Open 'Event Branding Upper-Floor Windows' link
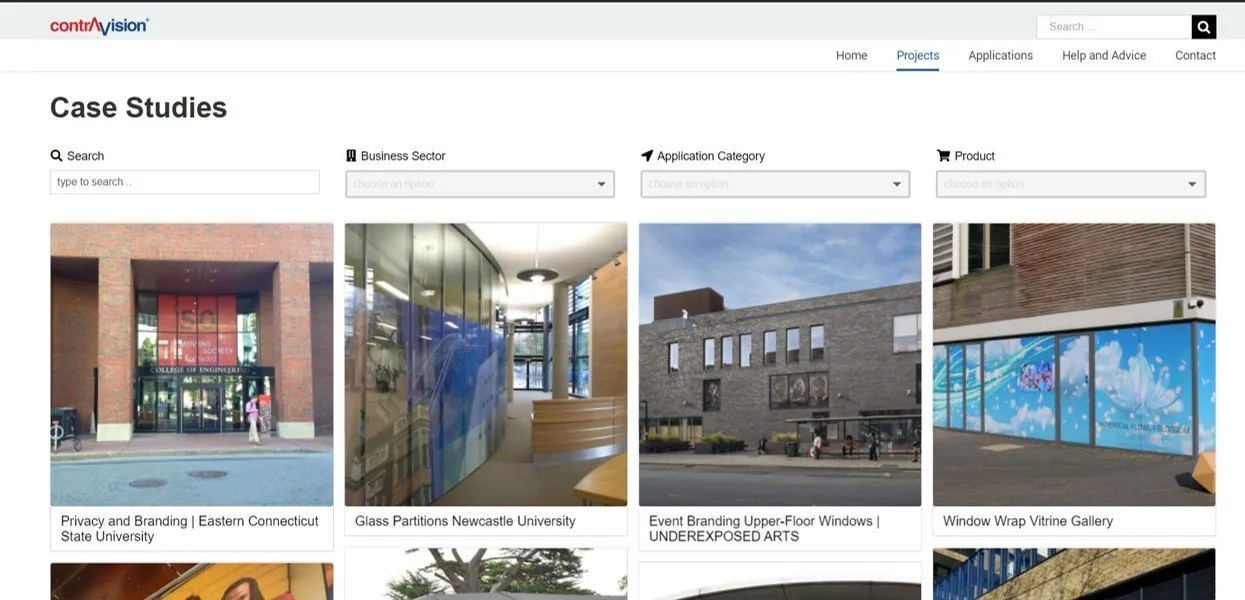 tap(764, 529)
